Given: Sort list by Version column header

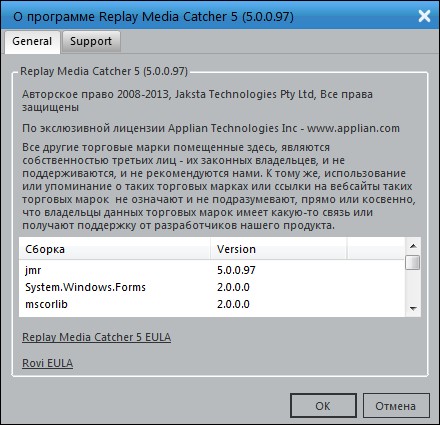Looking at the screenshot, I should tap(279, 249).
